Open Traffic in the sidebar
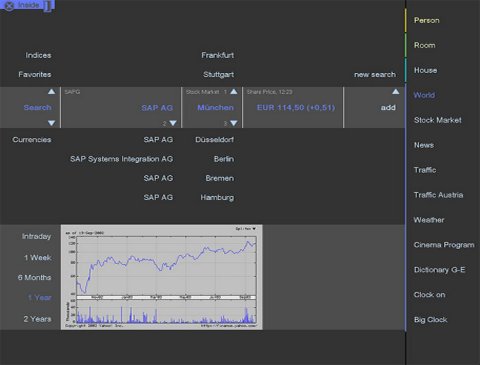 pyautogui.click(x=425, y=170)
